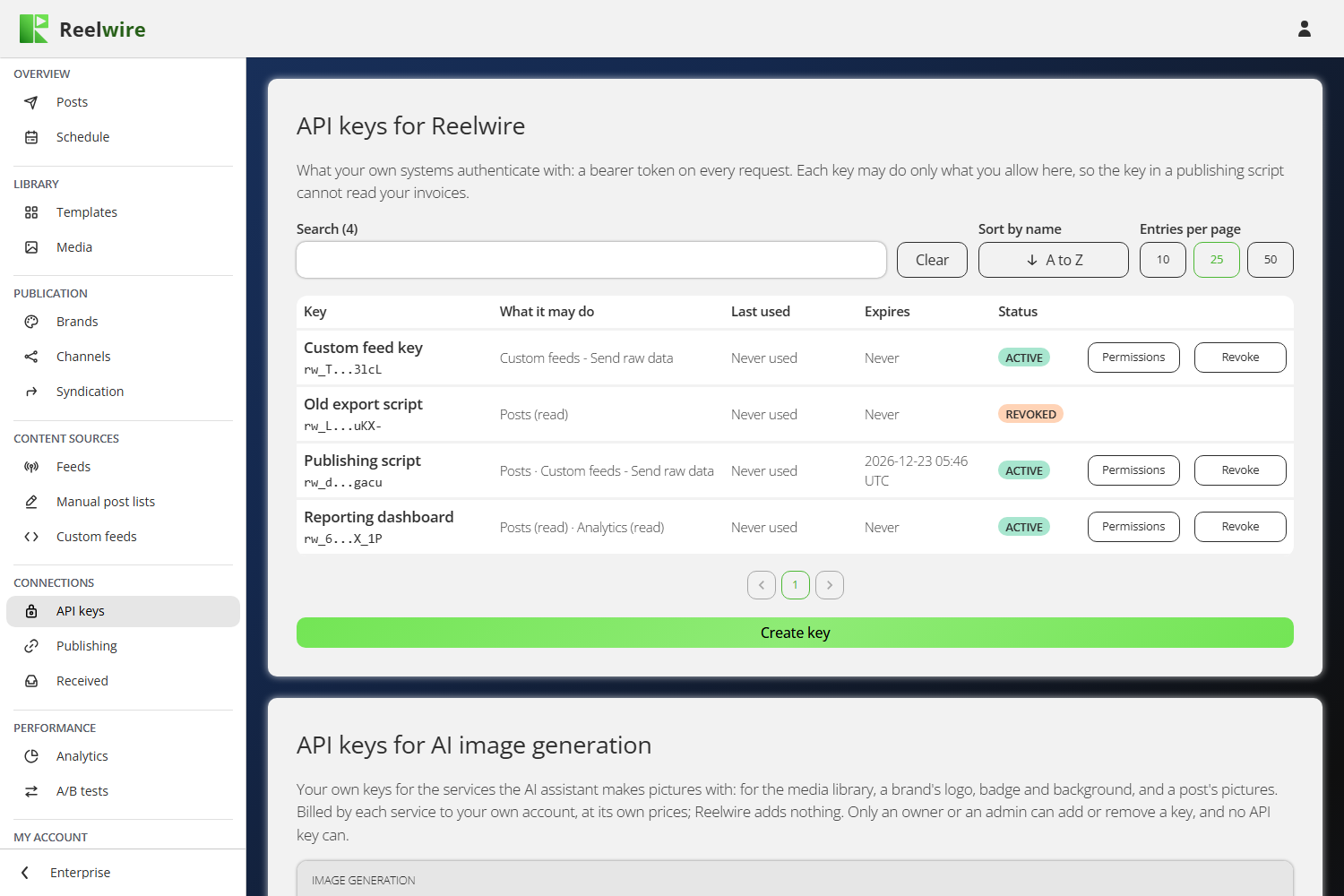Open A/B tests page

pos(123,791)
